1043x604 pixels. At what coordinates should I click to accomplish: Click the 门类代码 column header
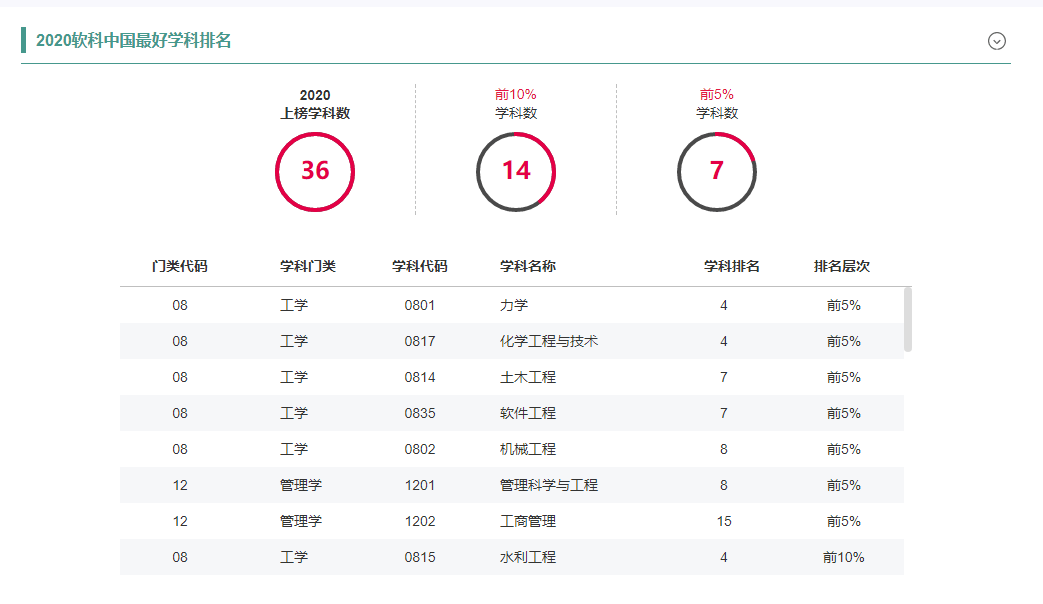pyautogui.click(x=180, y=267)
